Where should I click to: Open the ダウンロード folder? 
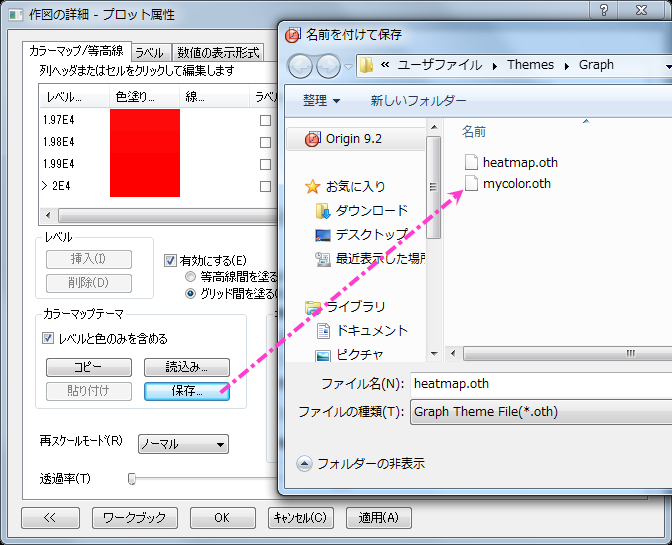361,210
